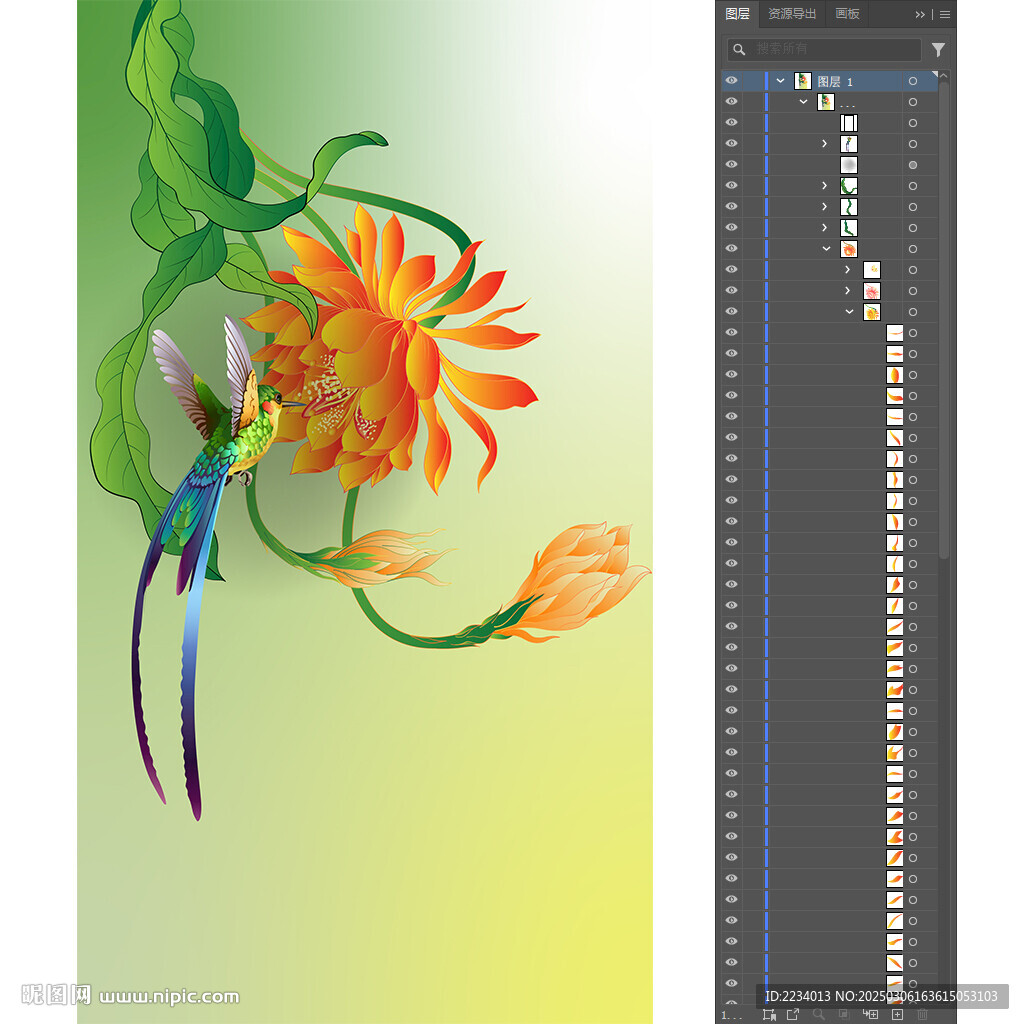This screenshot has height=1024, width=1024.
Task: Hide the hummingbird group via its eye
Action: (x=731, y=144)
